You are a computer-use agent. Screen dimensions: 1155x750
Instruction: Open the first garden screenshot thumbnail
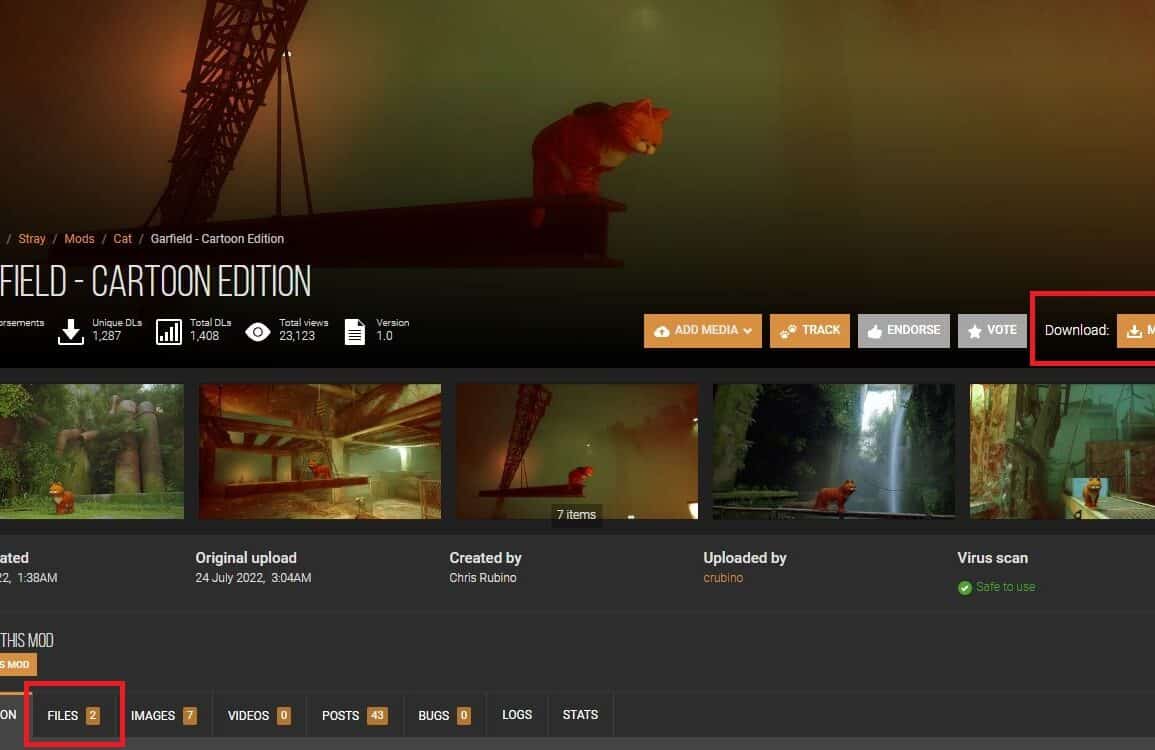pyautogui.click(x=91, y=451)
